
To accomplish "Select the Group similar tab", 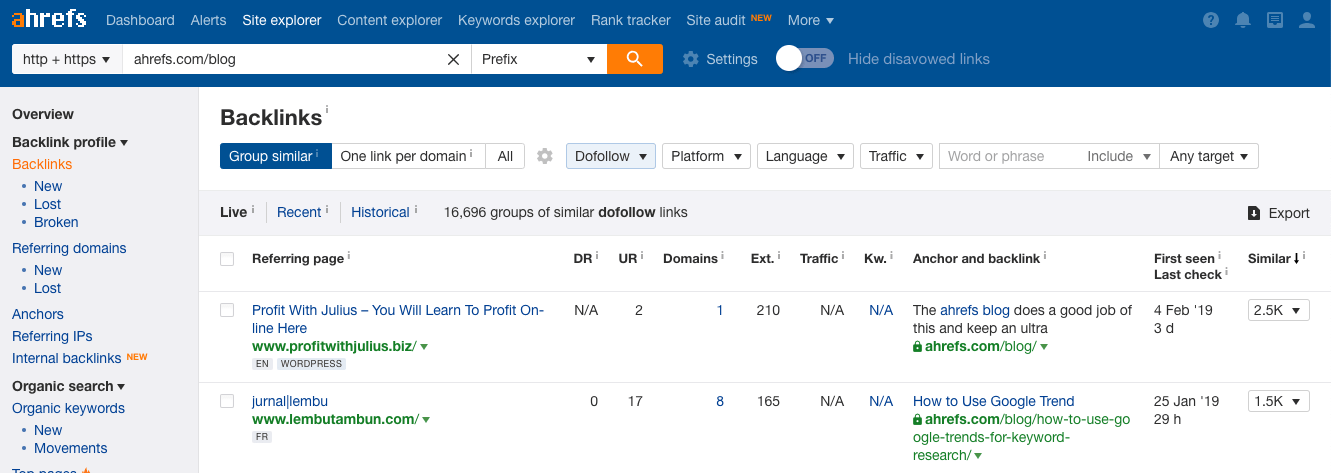I will coord(276,156).
